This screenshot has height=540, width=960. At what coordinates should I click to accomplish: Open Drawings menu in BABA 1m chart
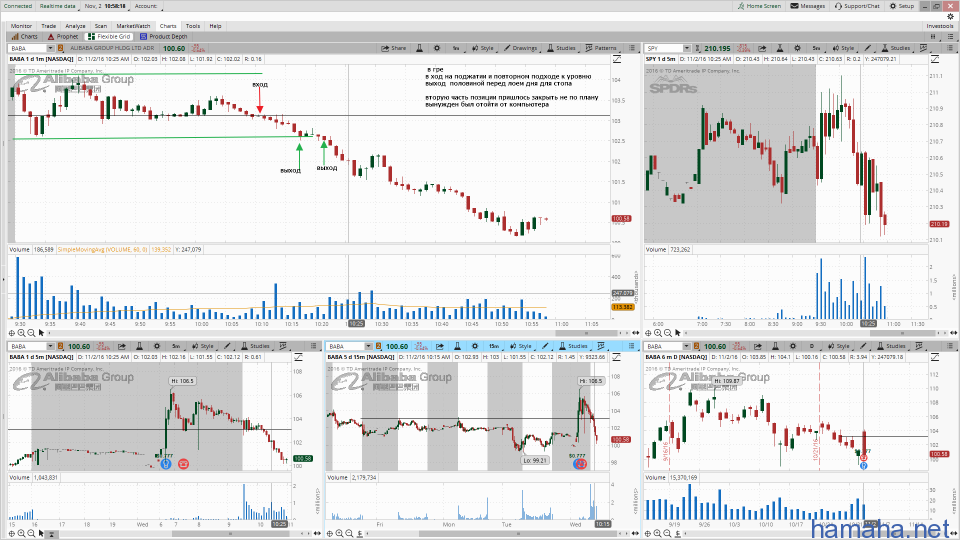point(520,48)
